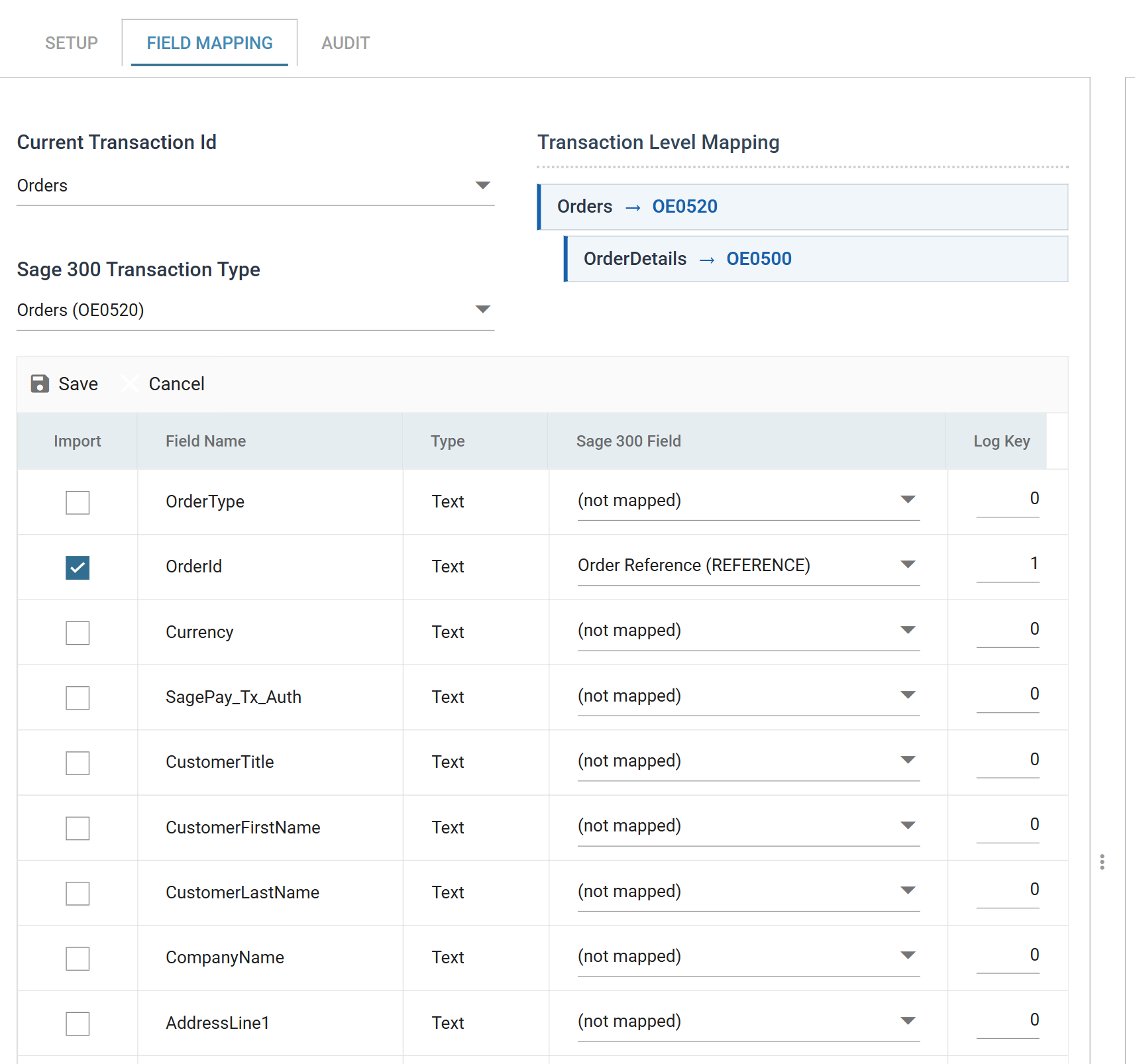The height and width of the screenshot is (1064, 1135).
Task: Expand the Sage 300 Transaction Type dropdown
Action: 255,310
